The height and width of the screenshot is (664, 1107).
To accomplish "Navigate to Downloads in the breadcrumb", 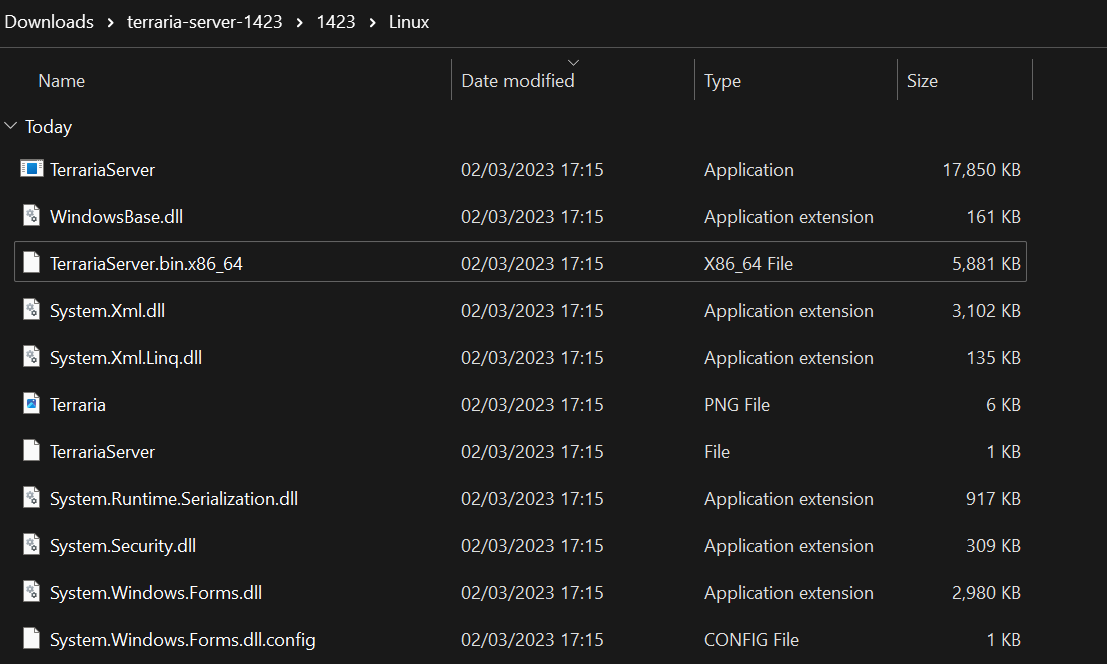I will (49, 22).
